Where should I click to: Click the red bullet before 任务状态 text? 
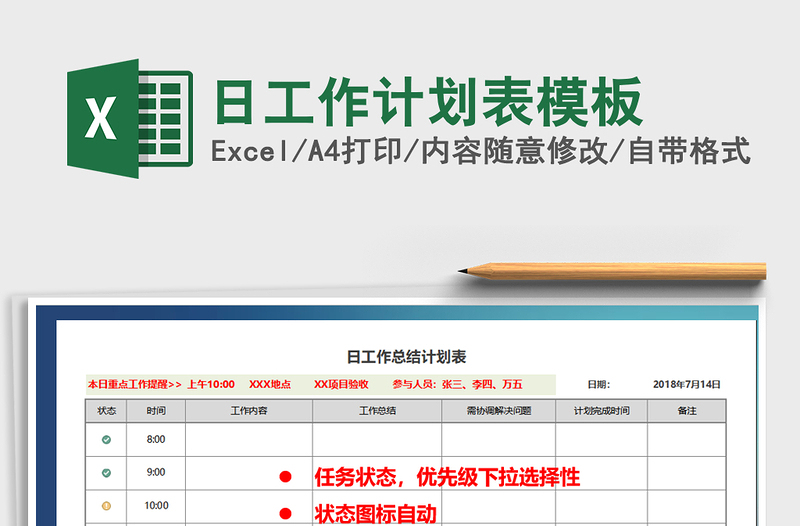[x=285, y=478]
